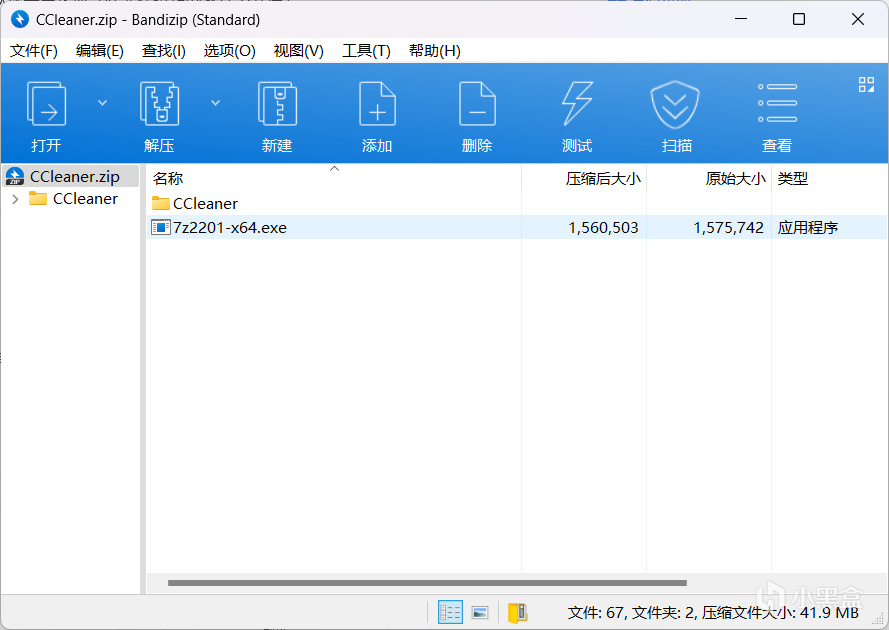Open the 帮助(H) menu
The height and width of the screenshot is (630, 889).
(435, 51)
